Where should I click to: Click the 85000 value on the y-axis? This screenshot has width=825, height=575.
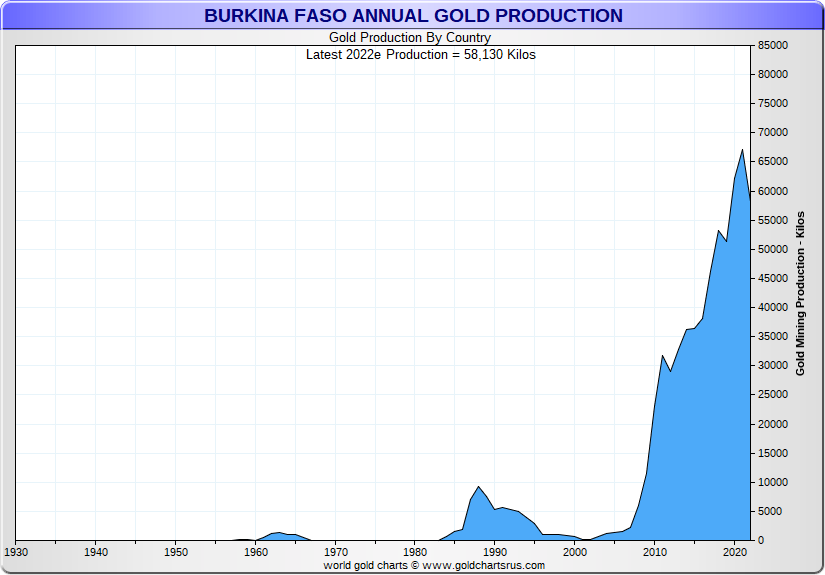[774, 45]
